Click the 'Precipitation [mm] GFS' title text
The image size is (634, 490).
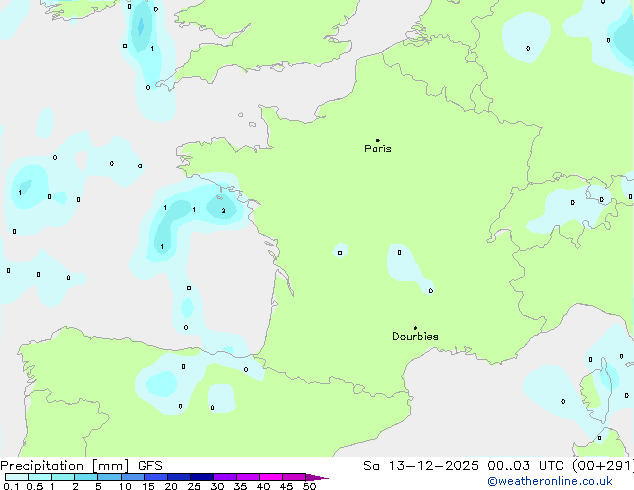[x=81, y=466]
